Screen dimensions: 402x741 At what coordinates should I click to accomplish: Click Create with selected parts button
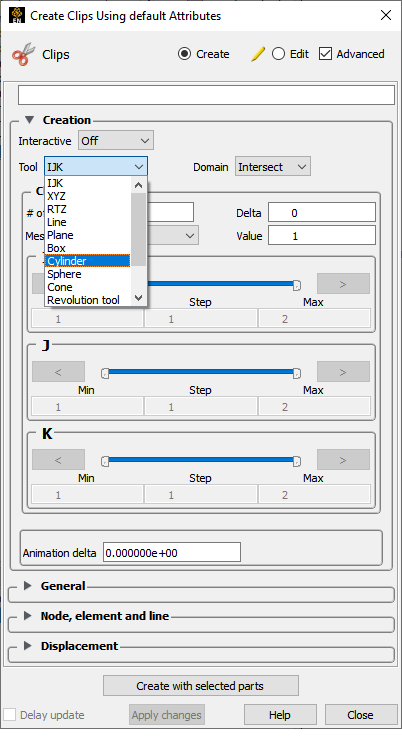[201, 686]
